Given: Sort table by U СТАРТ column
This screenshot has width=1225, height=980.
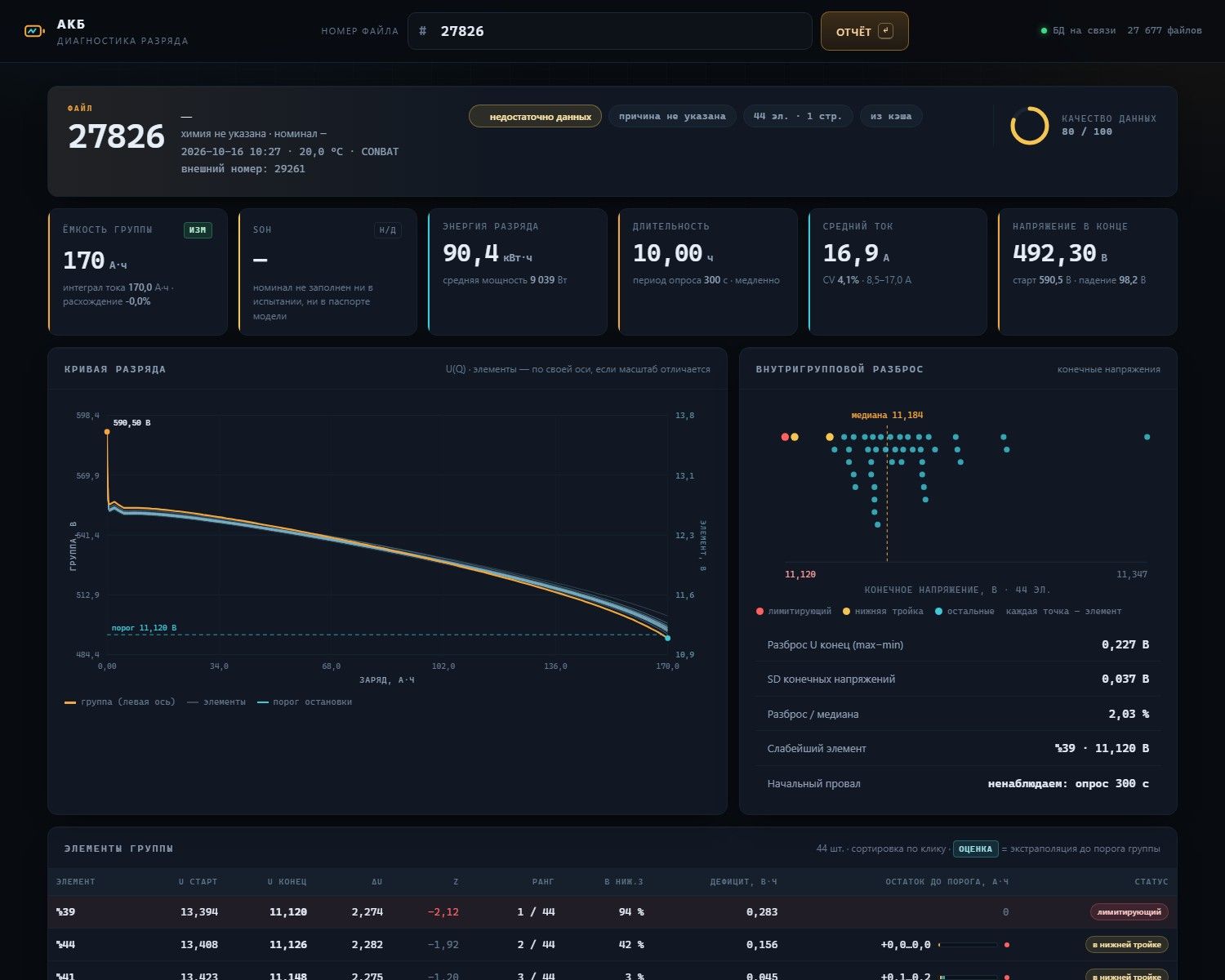Looking at the screenshot, I should (198, 882).
